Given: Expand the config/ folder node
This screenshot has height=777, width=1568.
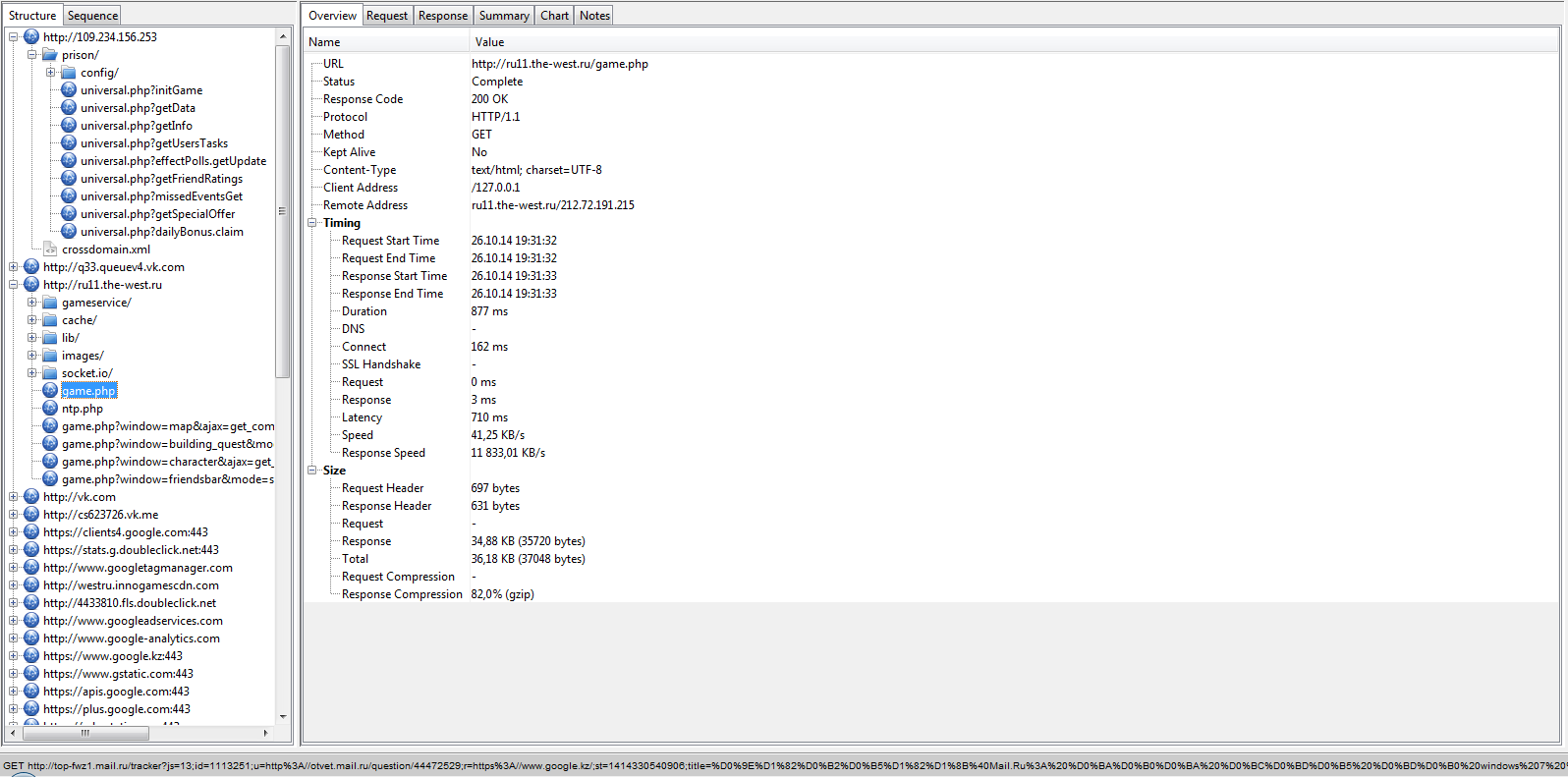Looking at the screenshot, I should [x=51, y=73].
